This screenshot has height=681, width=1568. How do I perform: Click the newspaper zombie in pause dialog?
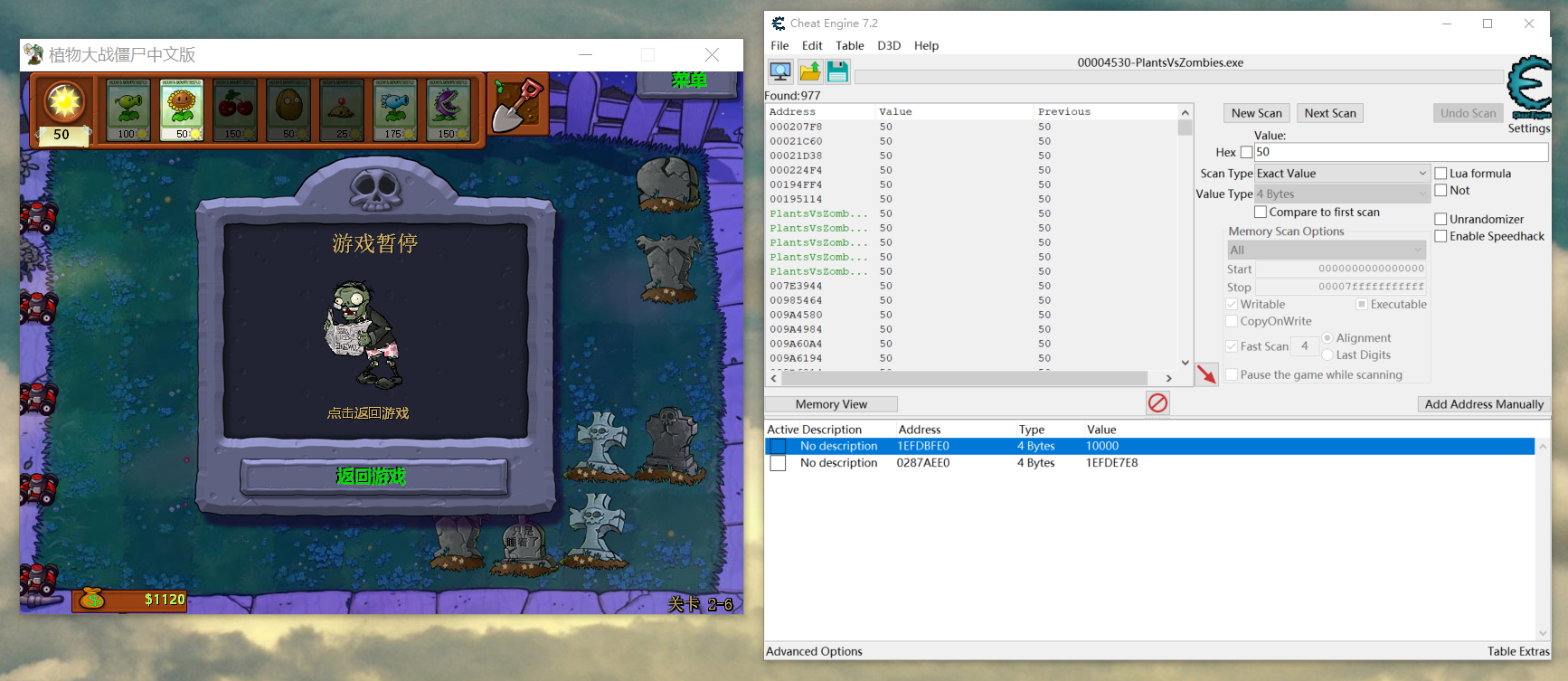click(364, 333)
